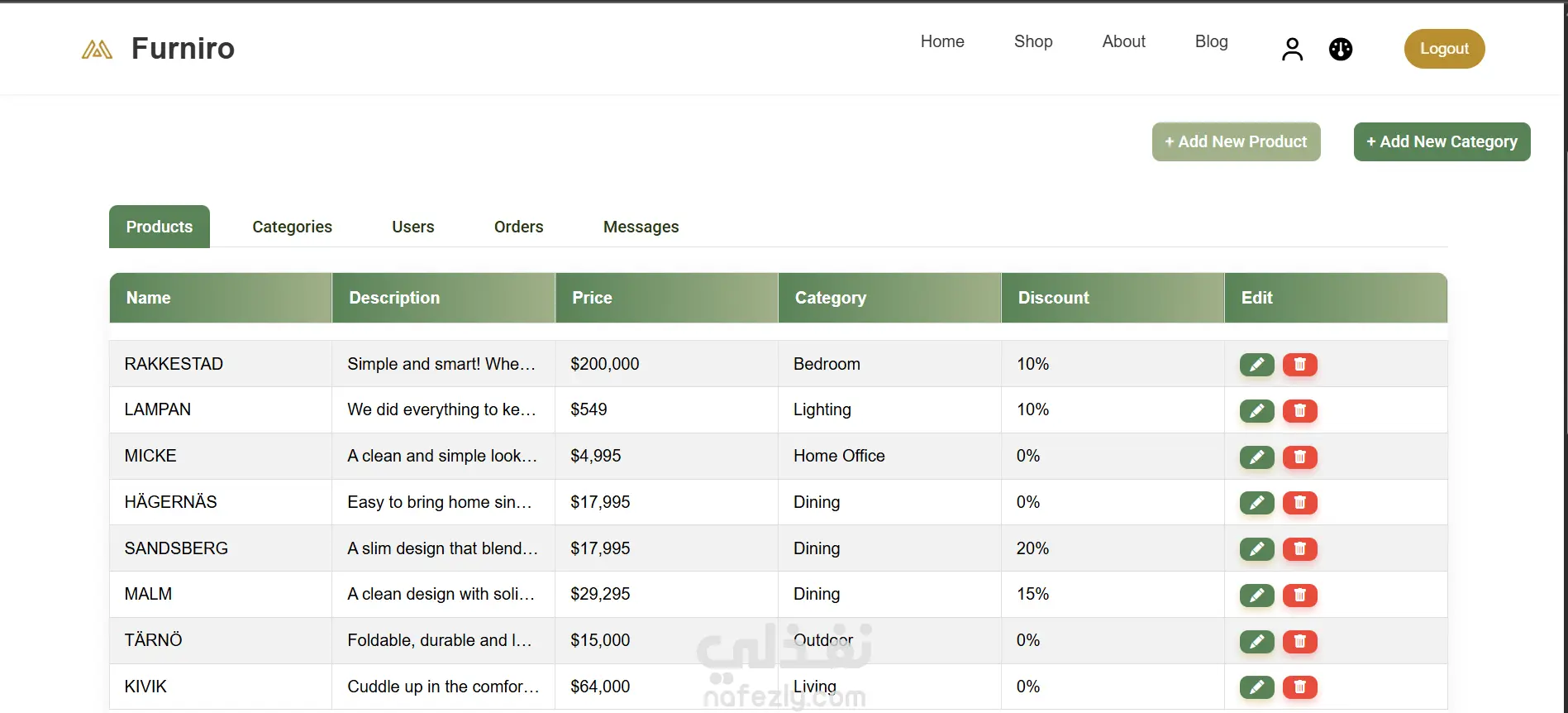
Task: Click the Add New Category button
Action: (1442, 142)
